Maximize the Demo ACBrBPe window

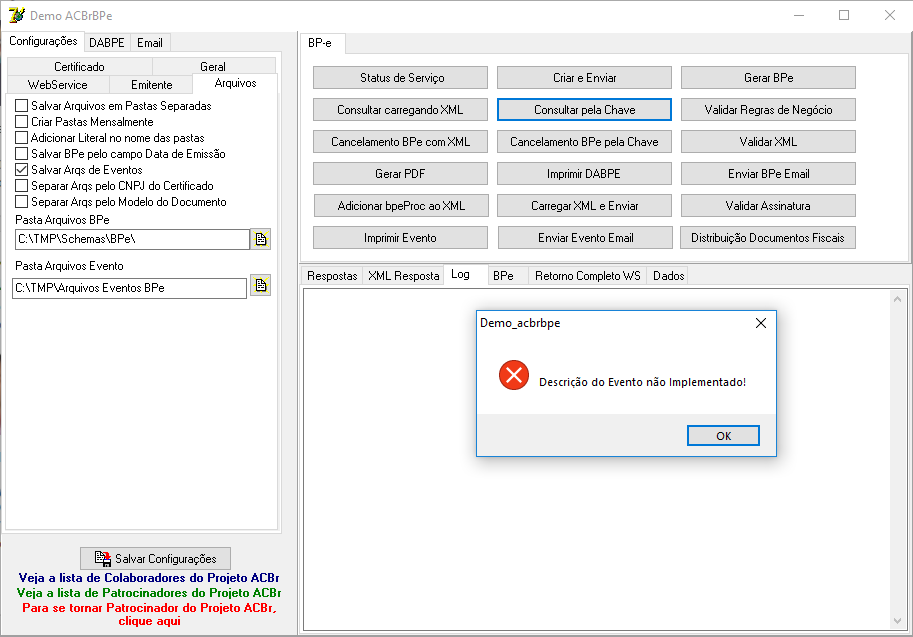pos(844,15)
